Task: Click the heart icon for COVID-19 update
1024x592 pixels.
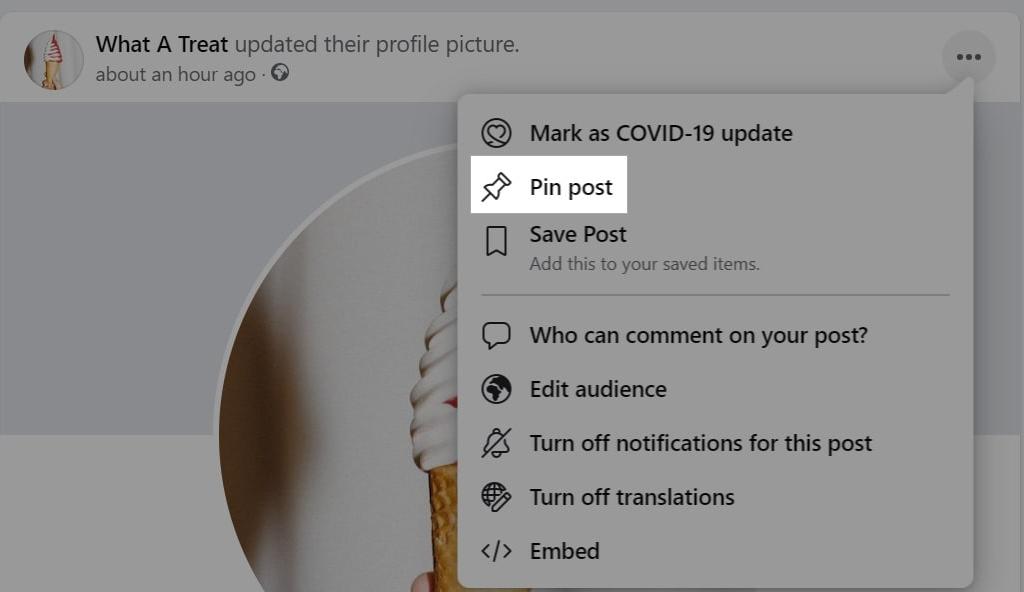Action: (496, 133)
